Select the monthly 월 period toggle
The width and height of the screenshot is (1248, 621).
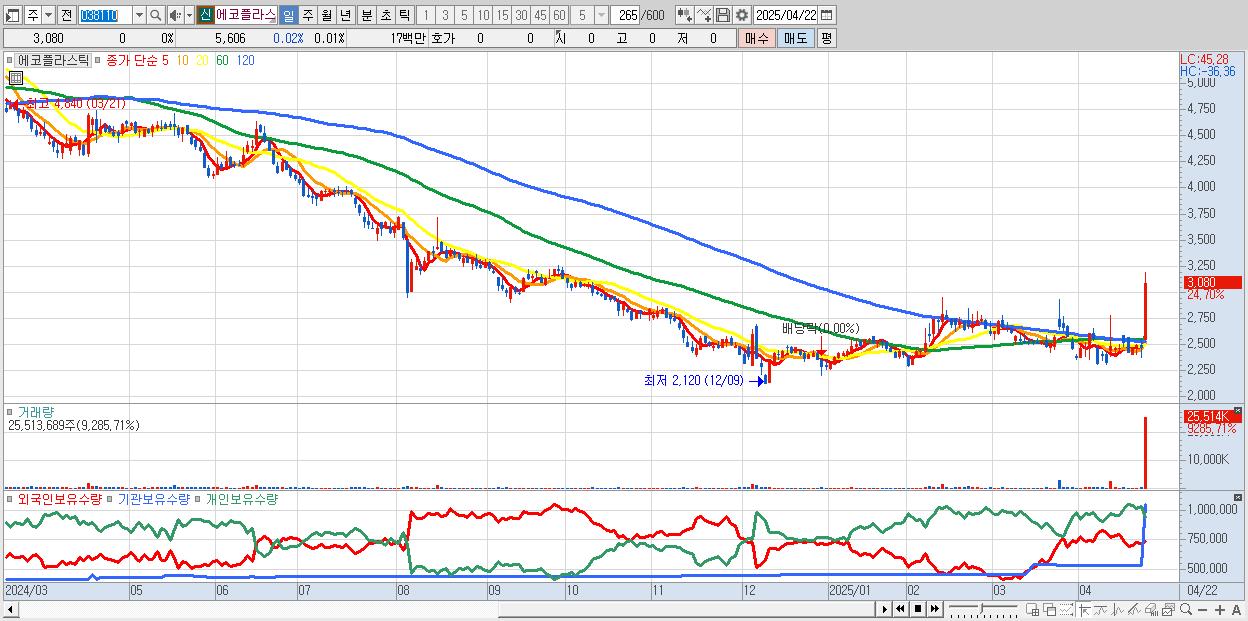326,15
